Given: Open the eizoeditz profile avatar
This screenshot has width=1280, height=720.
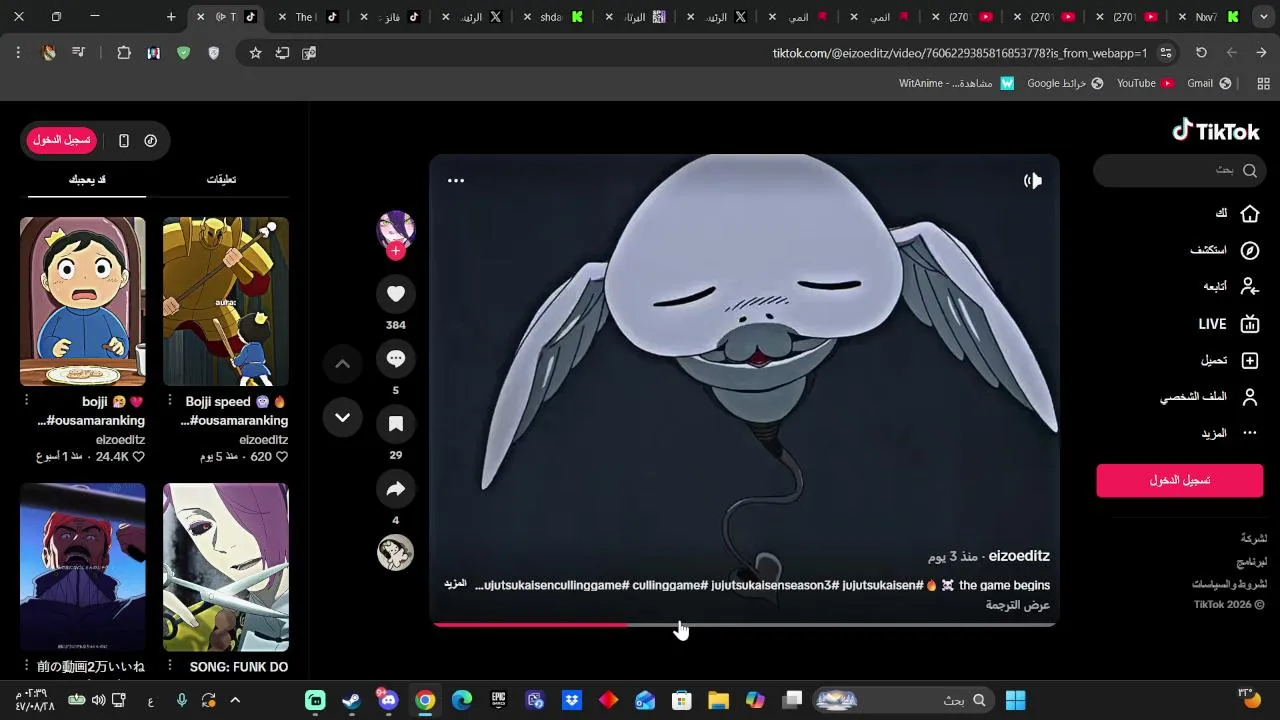Looking at the screenshot, I should coord(396,230).
